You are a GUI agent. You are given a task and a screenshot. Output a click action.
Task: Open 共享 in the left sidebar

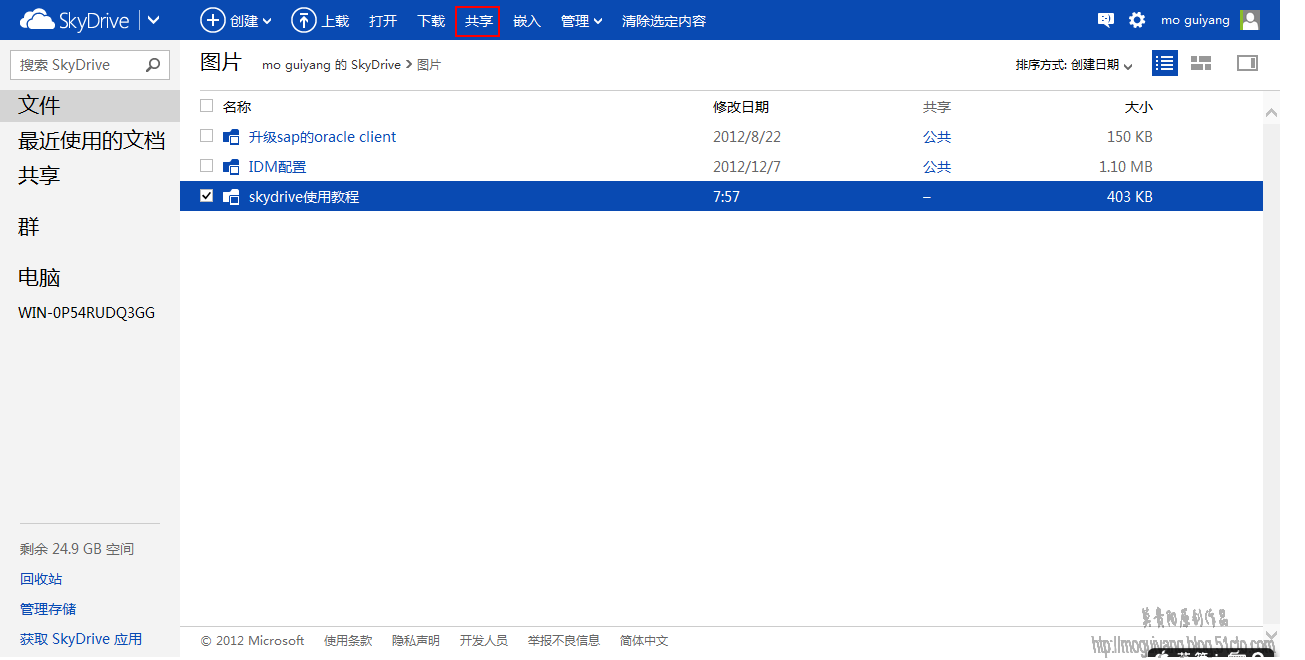[39, 176]
